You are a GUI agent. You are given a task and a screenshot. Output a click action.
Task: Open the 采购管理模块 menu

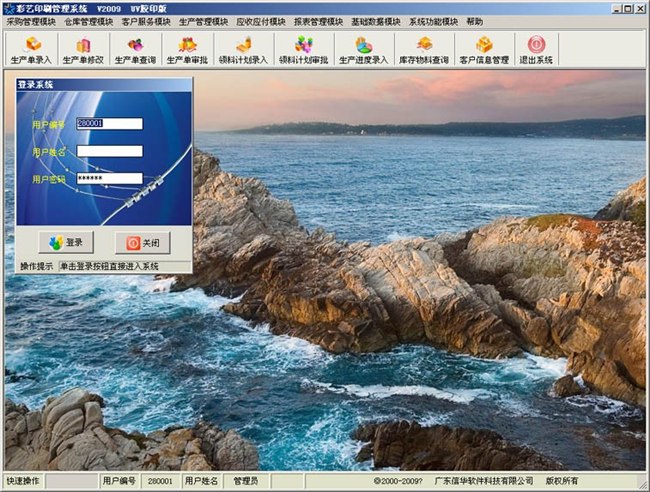tap(30, 21)
